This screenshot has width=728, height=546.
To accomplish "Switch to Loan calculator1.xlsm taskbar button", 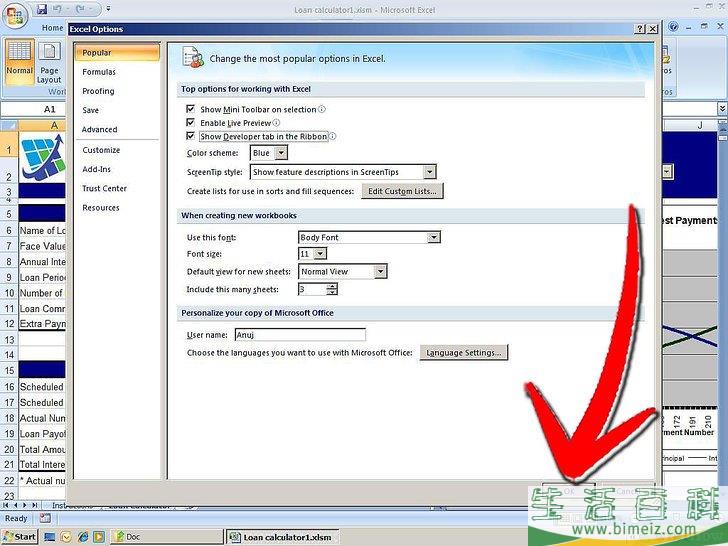I will pyautogui.click(x=282, y=537).
